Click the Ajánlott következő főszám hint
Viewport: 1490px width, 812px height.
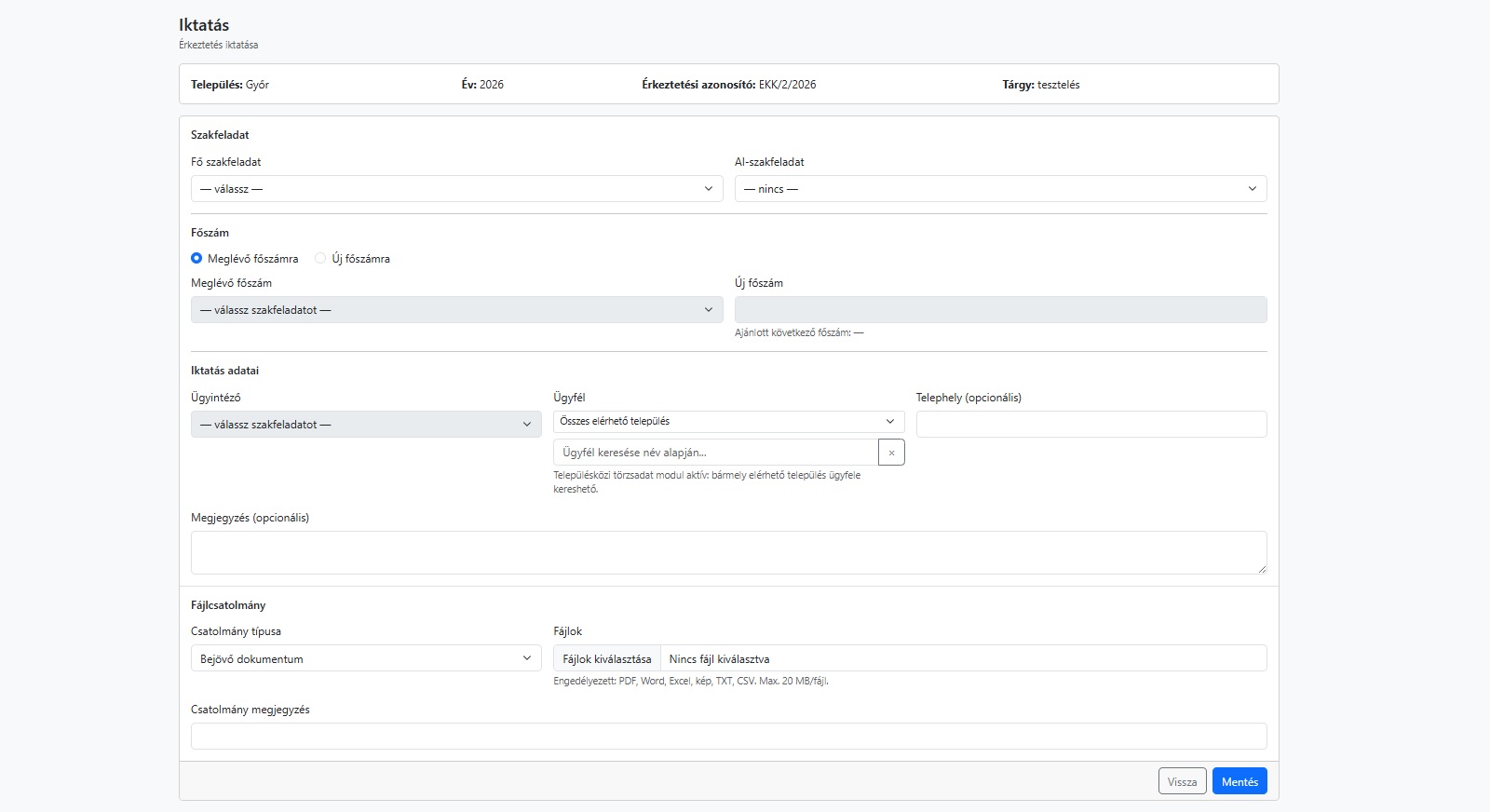pyautogui.click(x=799, y=332)
